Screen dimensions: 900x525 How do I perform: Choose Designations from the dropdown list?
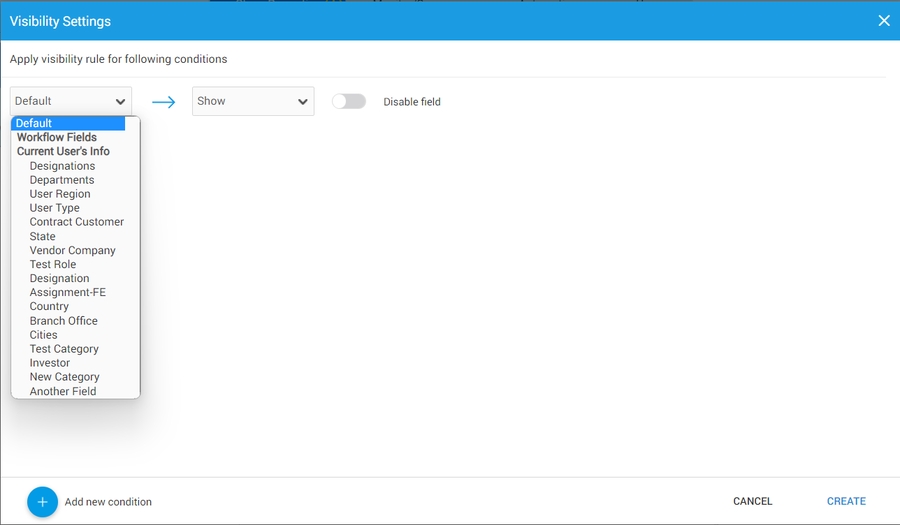(62, 166)
